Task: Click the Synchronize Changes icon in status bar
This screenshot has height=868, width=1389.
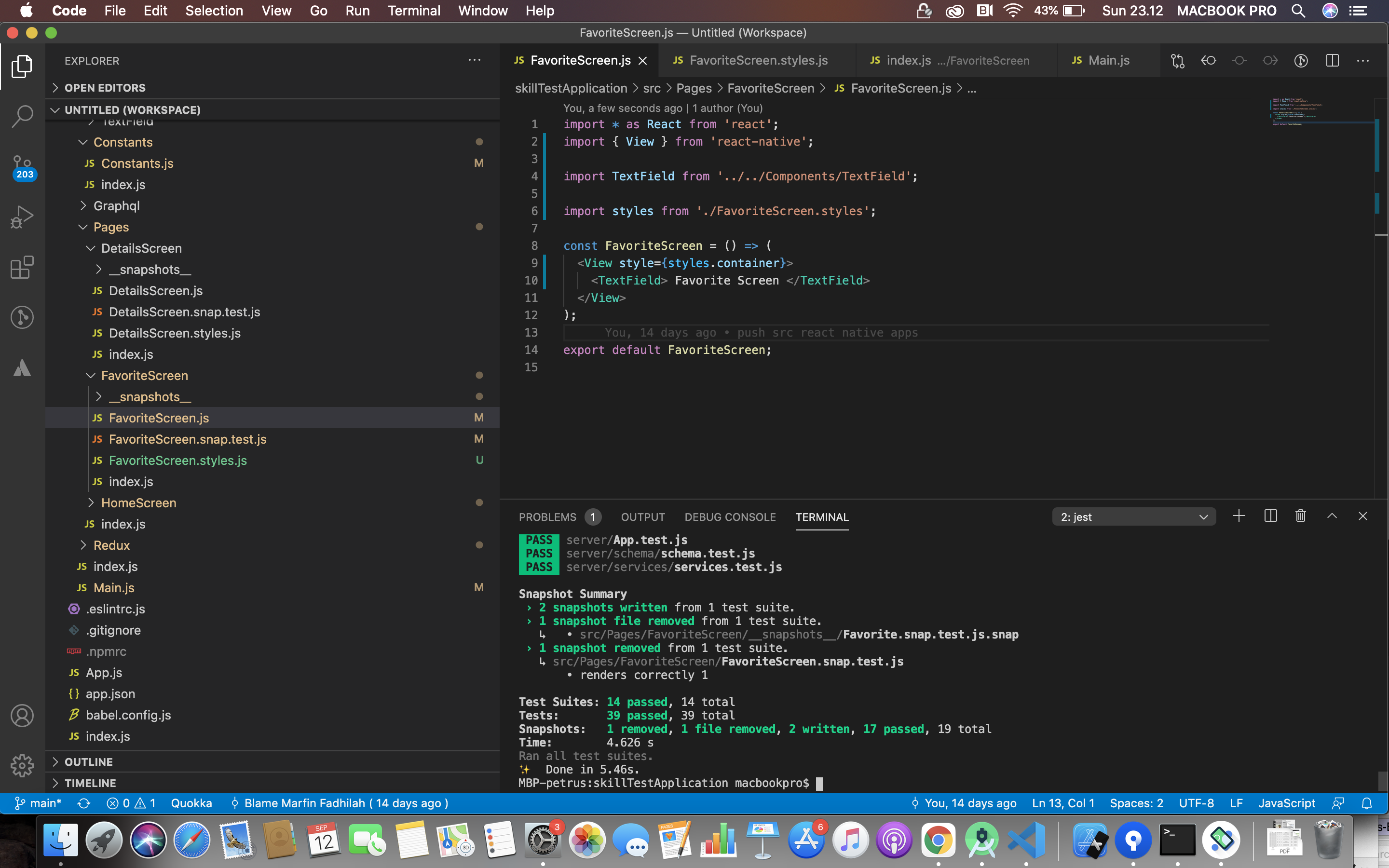Action: 84,803
